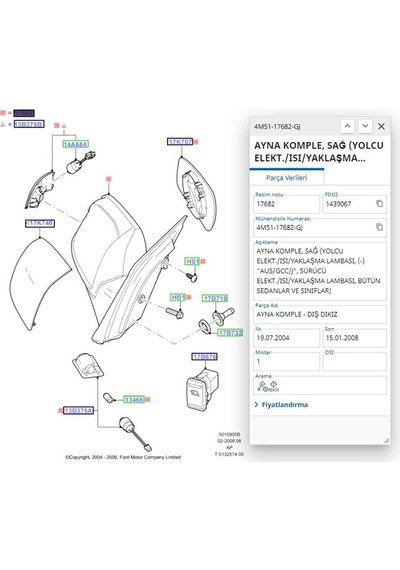Click the pink square beside 13B375A
The height and width of the screenshot is (570, 400).
tap(60, 411)
